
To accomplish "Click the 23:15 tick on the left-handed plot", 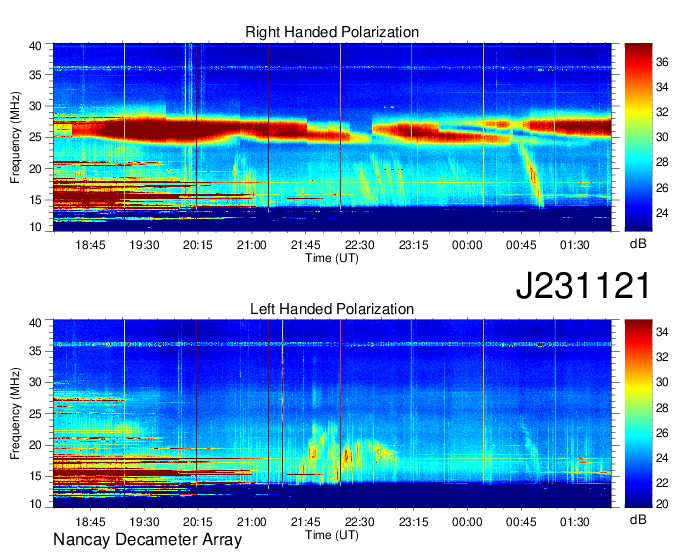I will 413,522.
